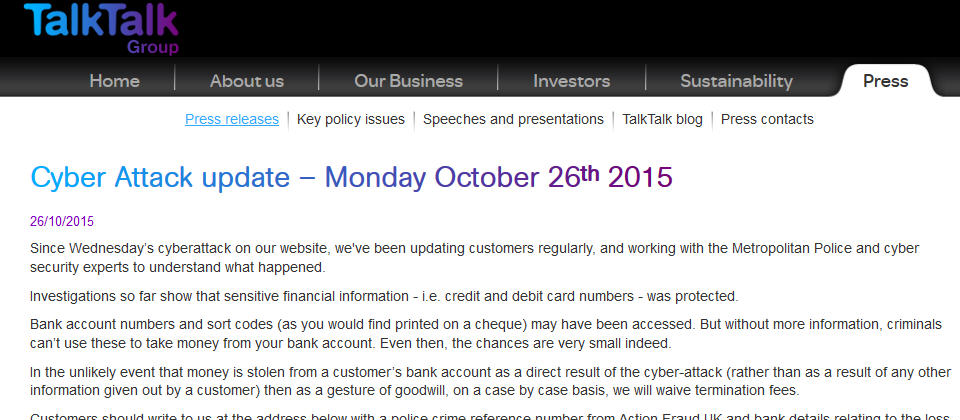The image size is (960, 420).
Task: Click the 26/10/2015 date stamp
Action: click(62, 221)
